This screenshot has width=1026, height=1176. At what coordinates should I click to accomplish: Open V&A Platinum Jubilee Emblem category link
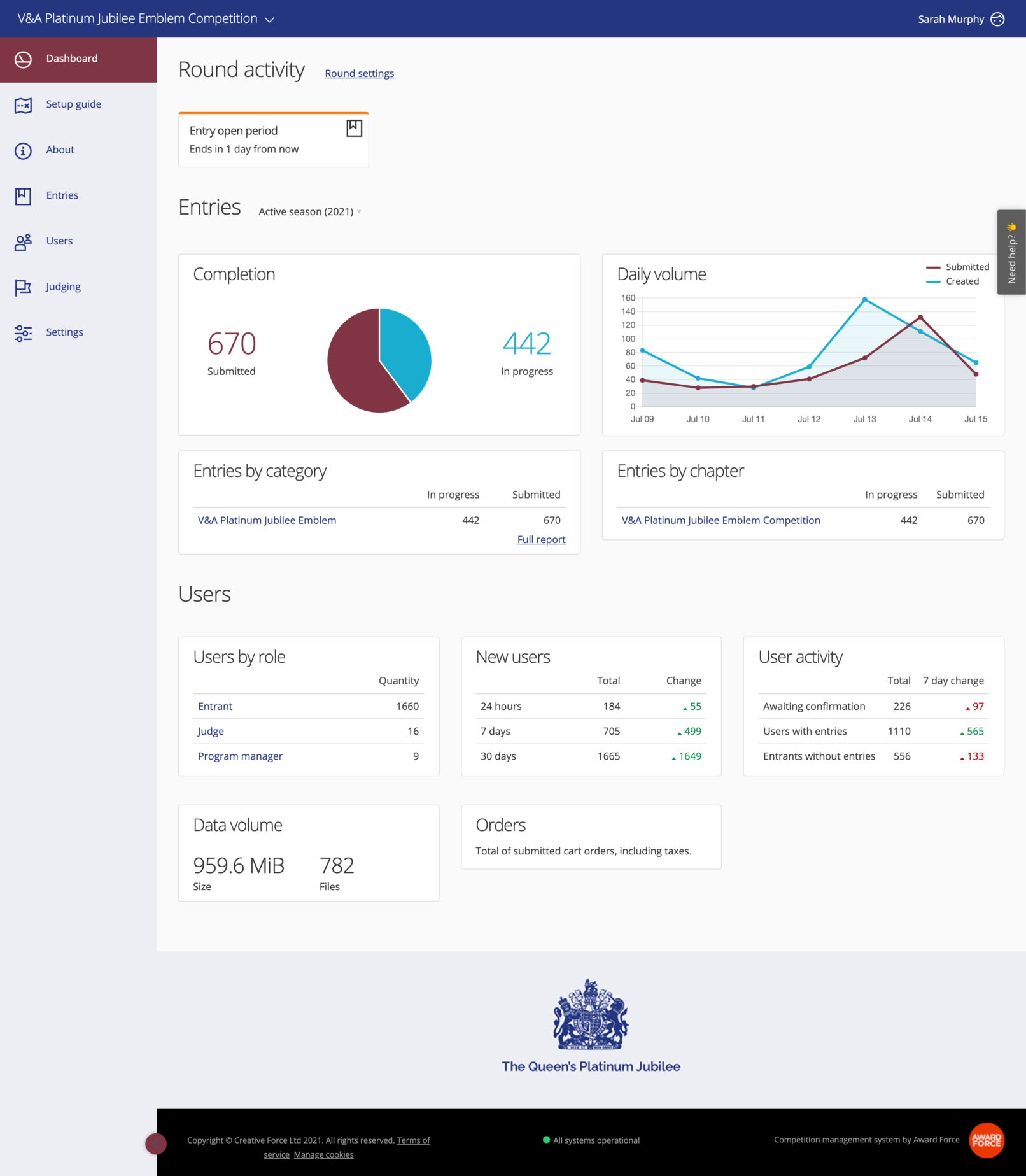[267, 520]
